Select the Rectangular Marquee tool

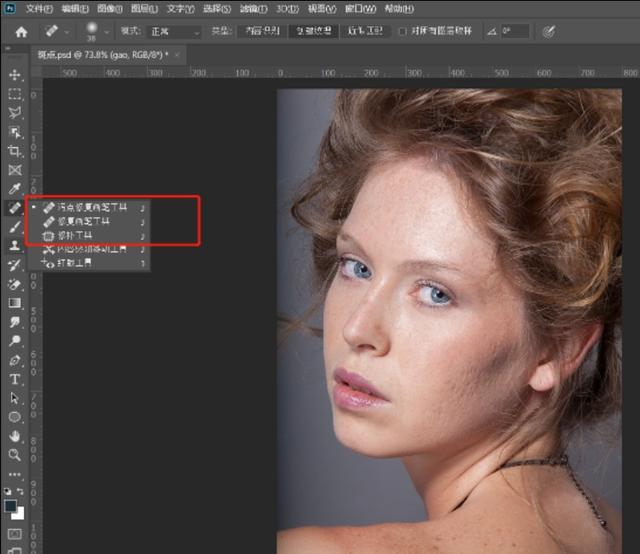point(14,94)
